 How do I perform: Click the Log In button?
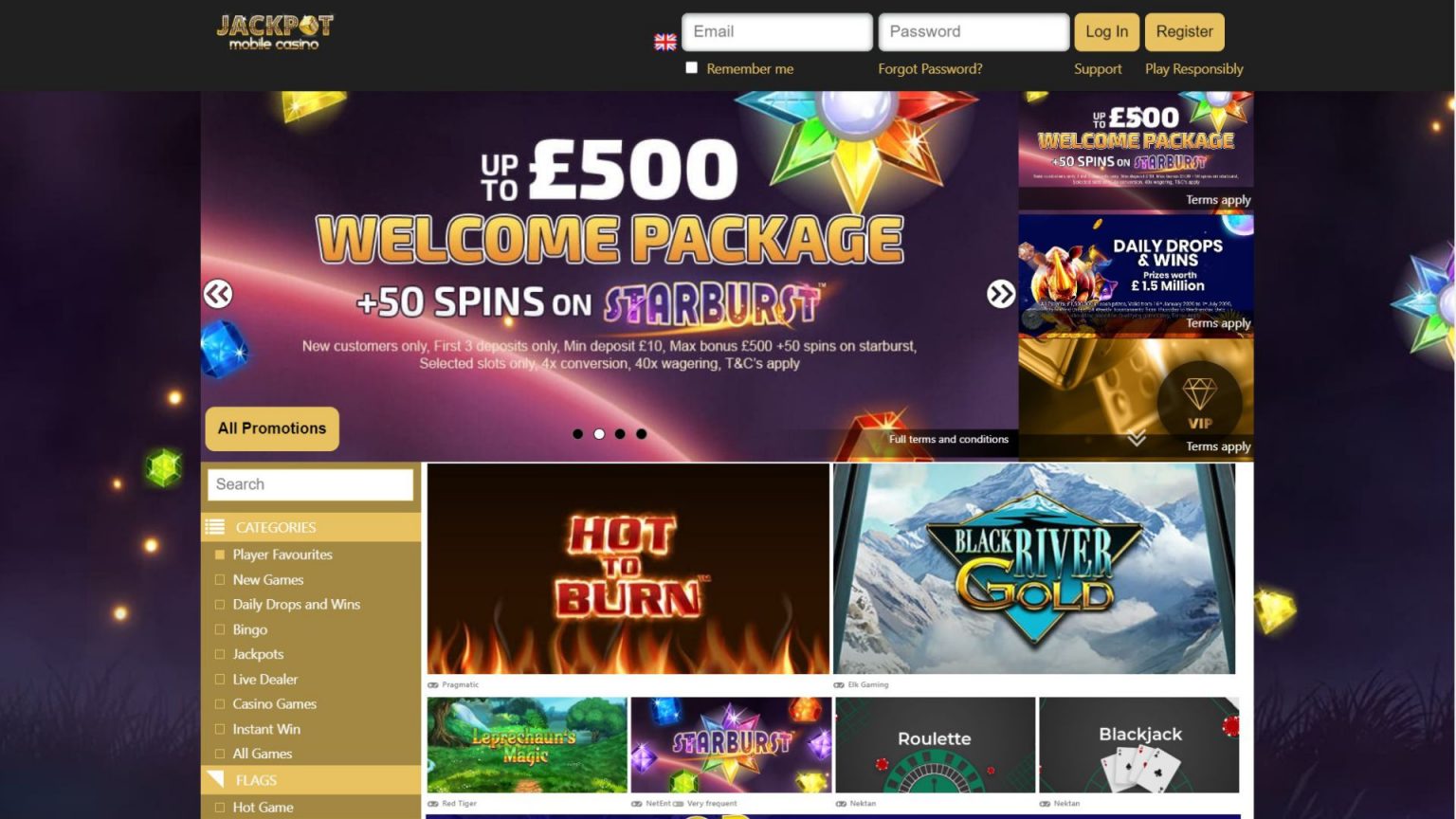pyautogui.click(x=1106, y=32)
